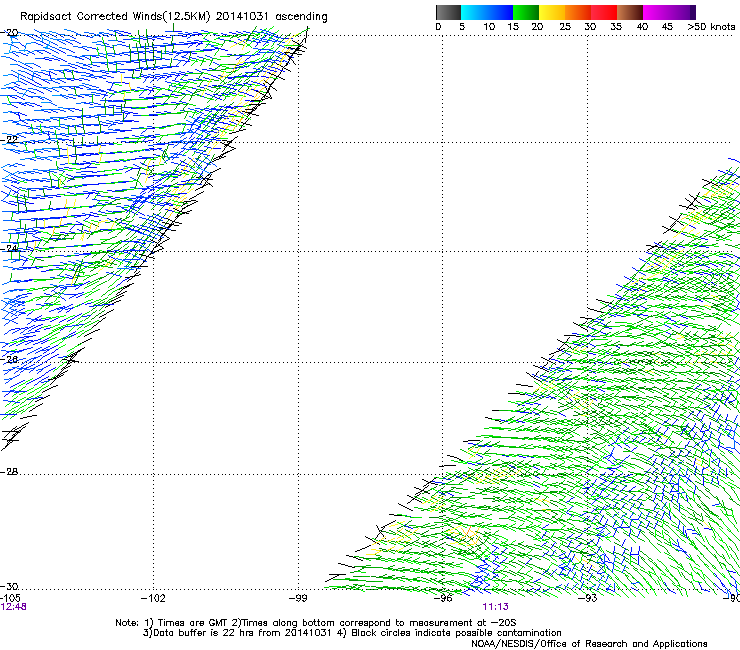Click the magenta 40-45 knots legend swatch
This screenshot has width=740, height=650.
pos(656,12)
